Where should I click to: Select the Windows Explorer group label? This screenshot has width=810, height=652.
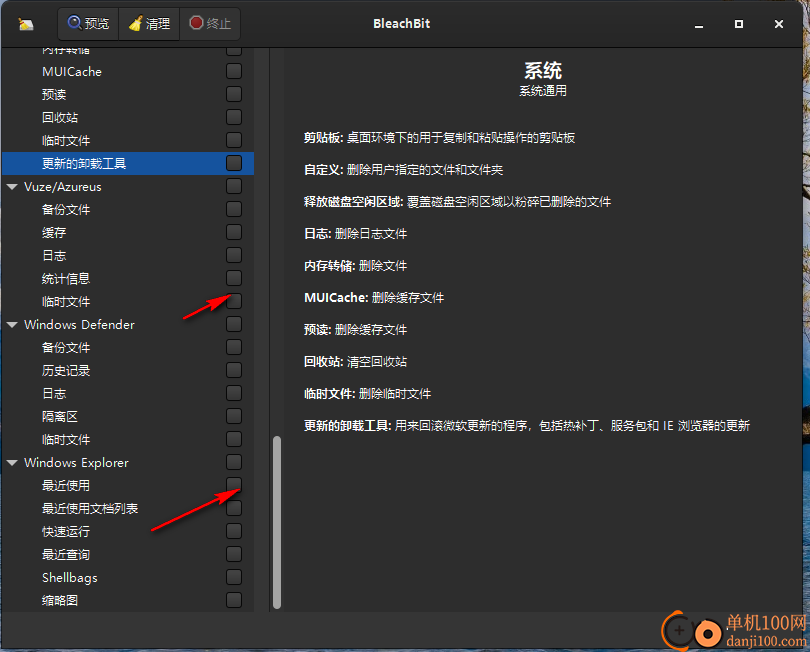[x=76, y=462]
